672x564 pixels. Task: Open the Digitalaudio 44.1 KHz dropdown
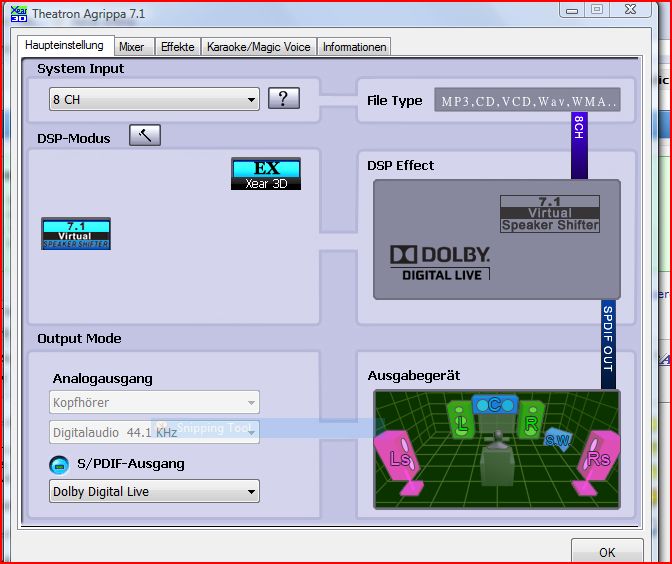(154, 432)
